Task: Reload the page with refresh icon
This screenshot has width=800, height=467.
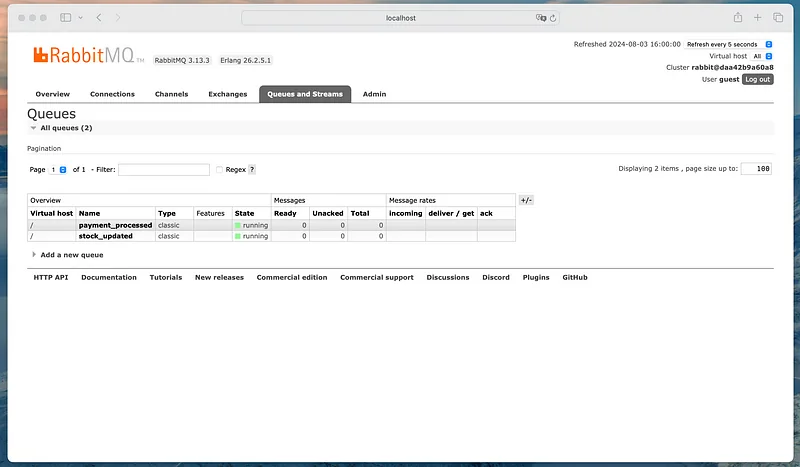Action: click(x=553, y=18)
